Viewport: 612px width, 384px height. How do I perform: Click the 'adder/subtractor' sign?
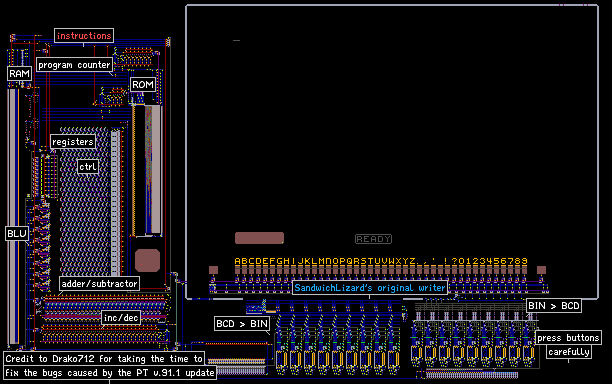(100, 284)
